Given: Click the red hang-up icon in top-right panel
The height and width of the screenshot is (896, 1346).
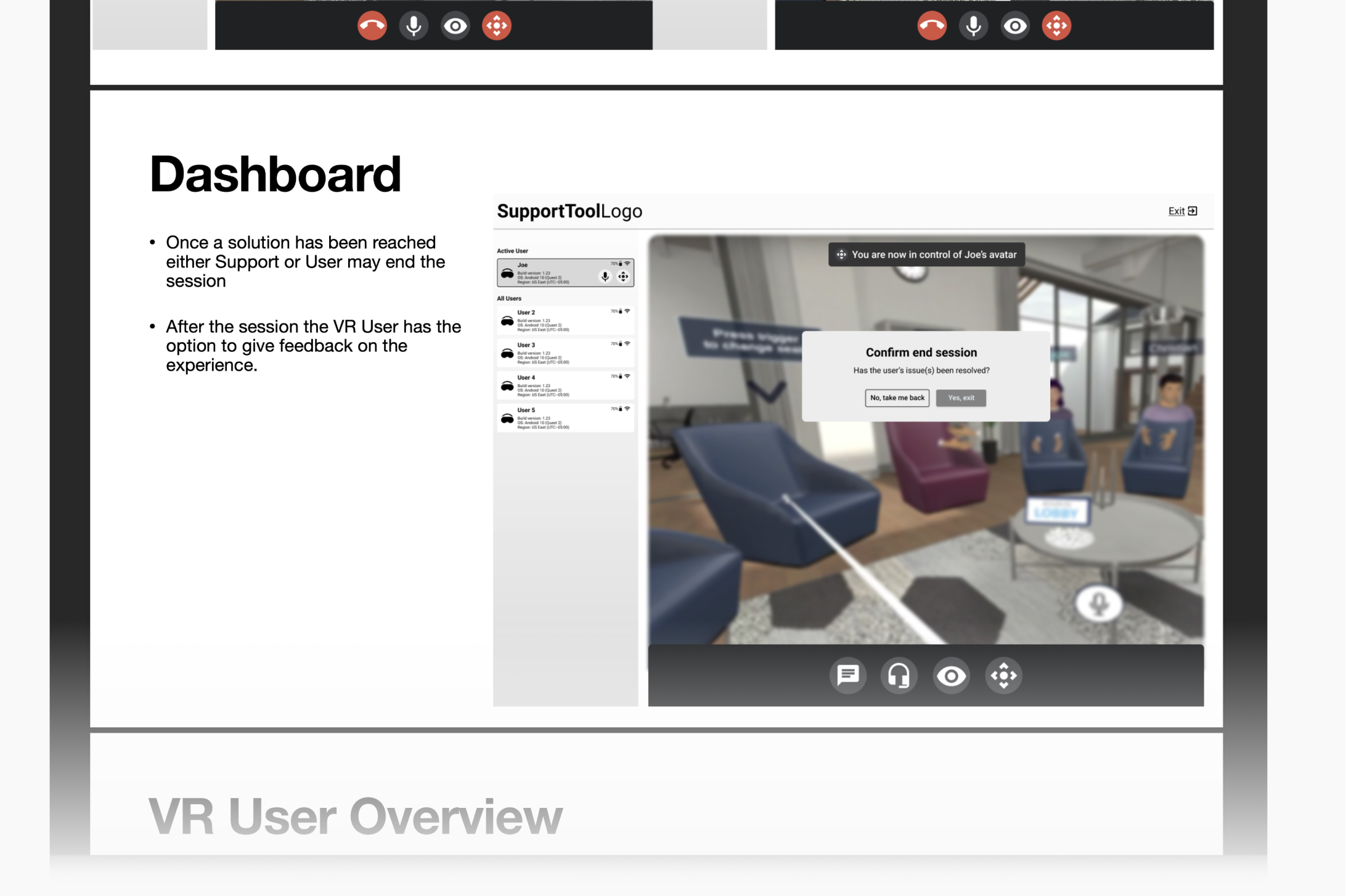Looking at the screenshot, I should 932,26.
